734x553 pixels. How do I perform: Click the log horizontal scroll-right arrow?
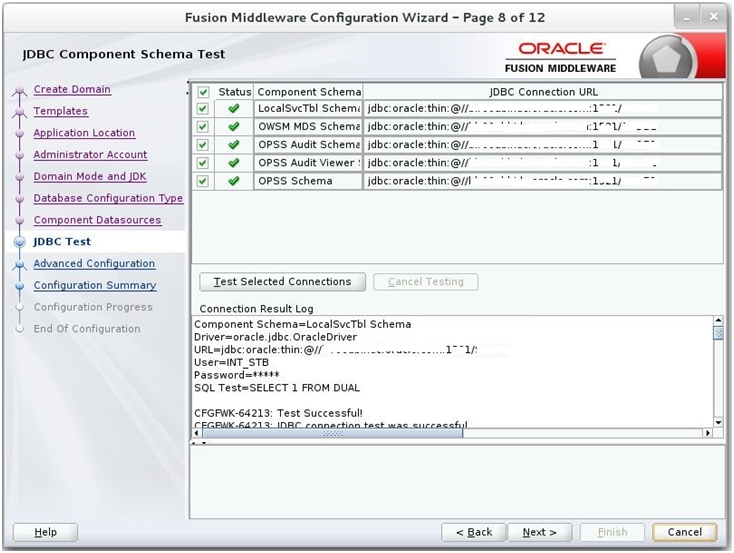[708, 434]
